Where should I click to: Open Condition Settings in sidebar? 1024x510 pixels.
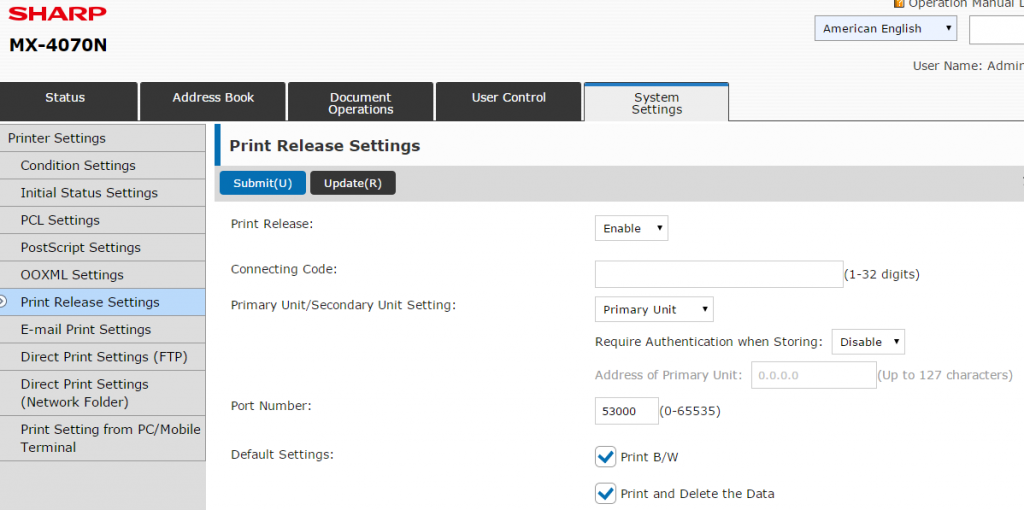click(78, 166)
